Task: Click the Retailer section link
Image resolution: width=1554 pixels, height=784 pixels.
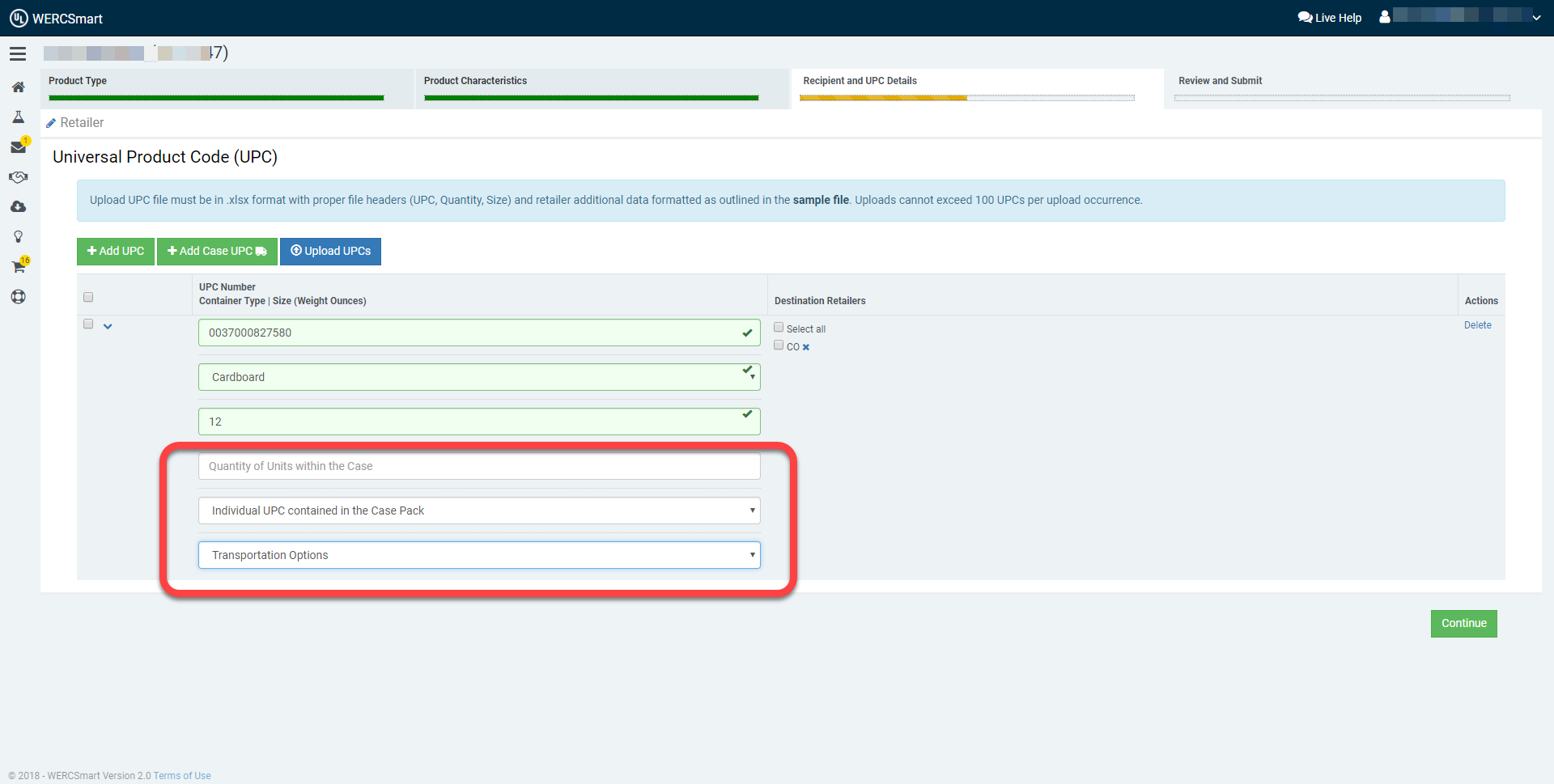Action: 82,123
